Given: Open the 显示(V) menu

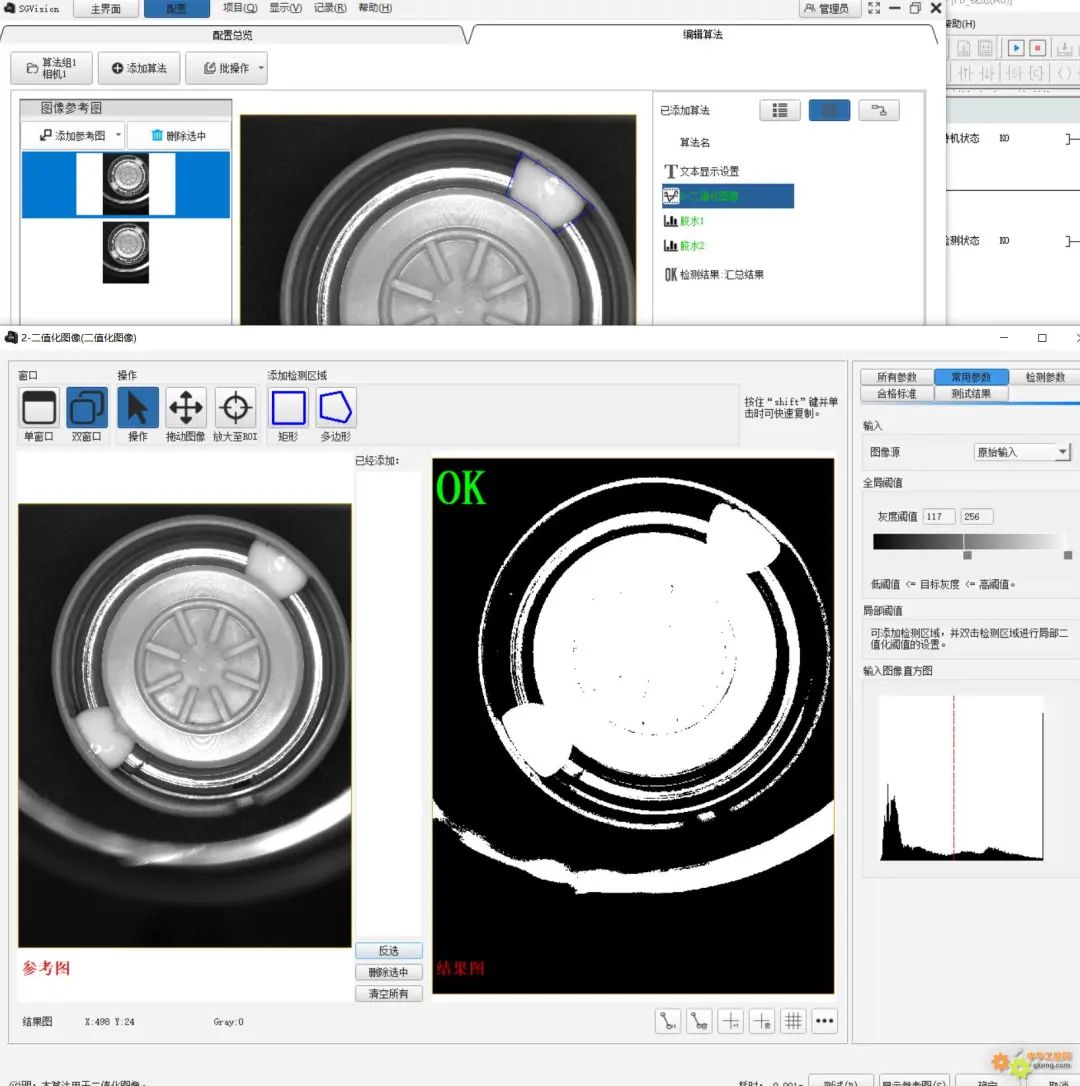Looking at the screenshot, I should coord(285,8).
